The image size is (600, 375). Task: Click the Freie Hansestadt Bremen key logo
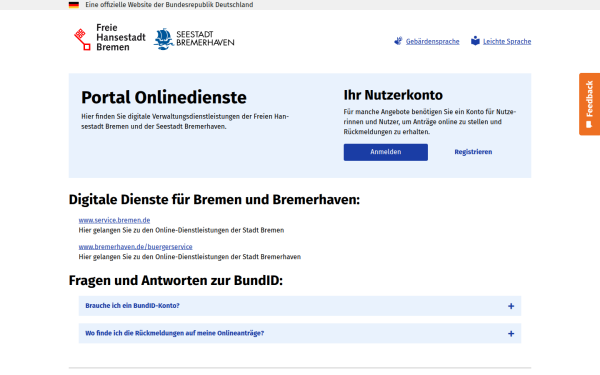[110, 38]
